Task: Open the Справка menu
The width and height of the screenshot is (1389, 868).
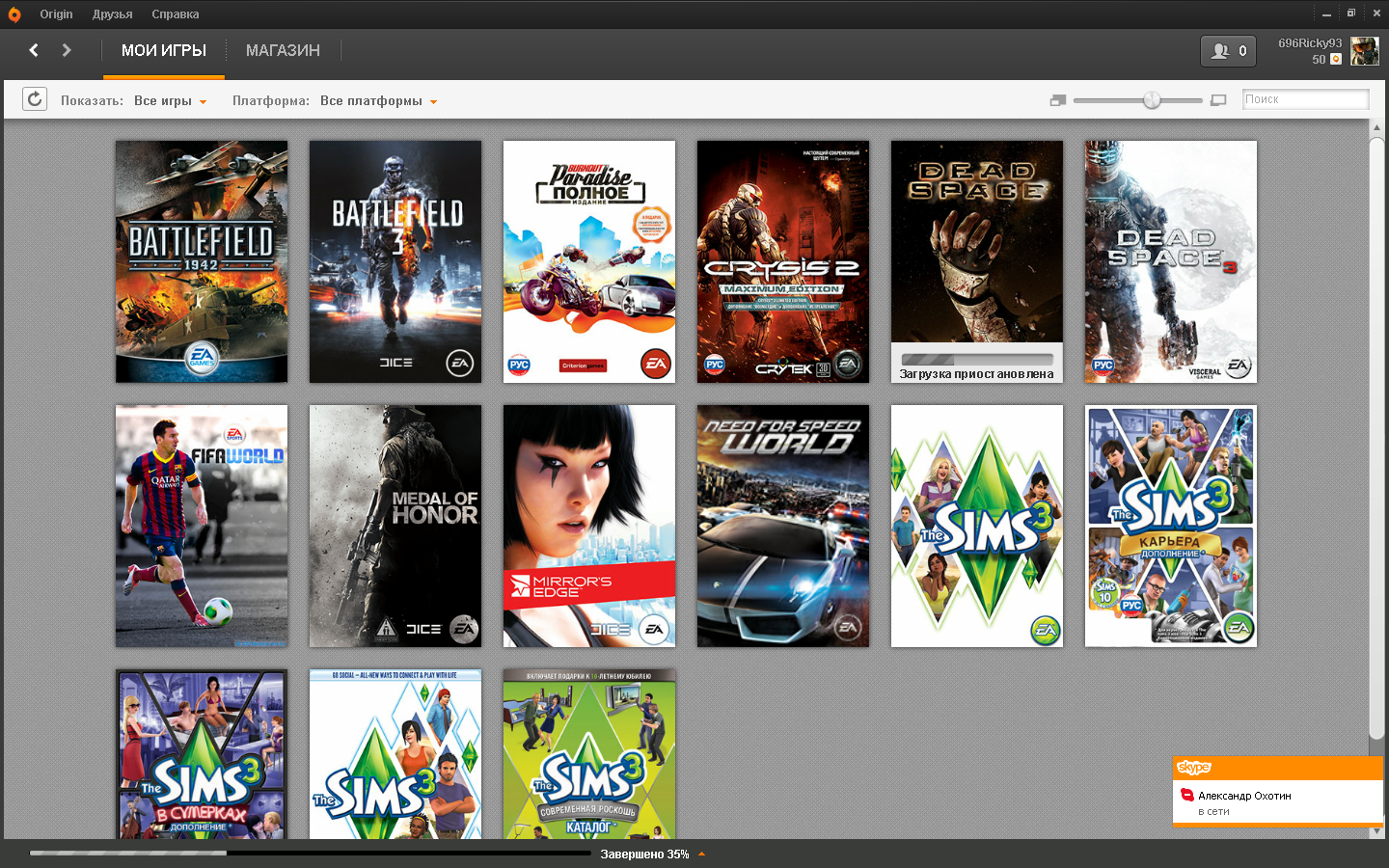Action: (x=176, y=14)
